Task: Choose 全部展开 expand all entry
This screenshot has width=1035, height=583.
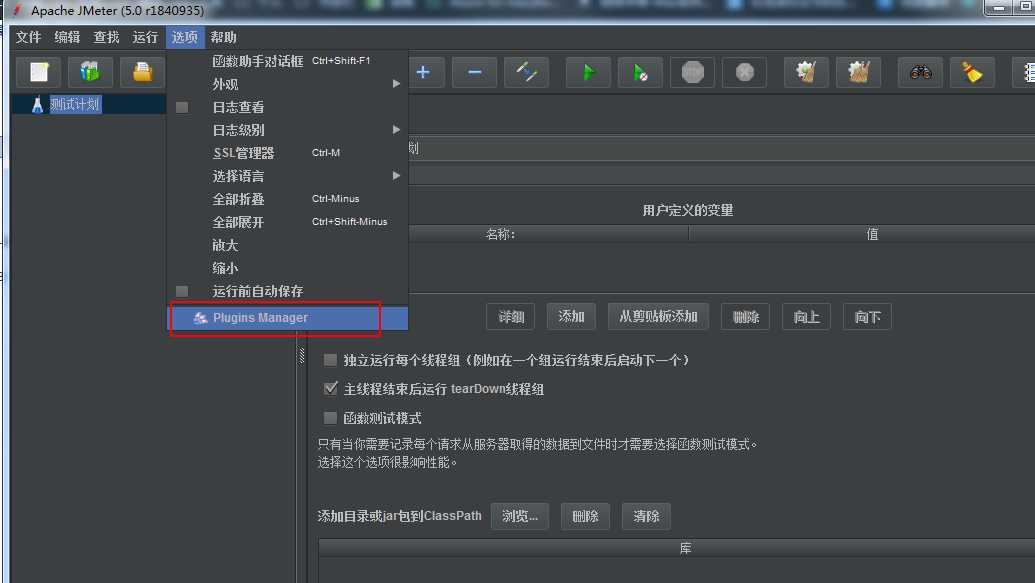Action: click(x=287, y=222)
